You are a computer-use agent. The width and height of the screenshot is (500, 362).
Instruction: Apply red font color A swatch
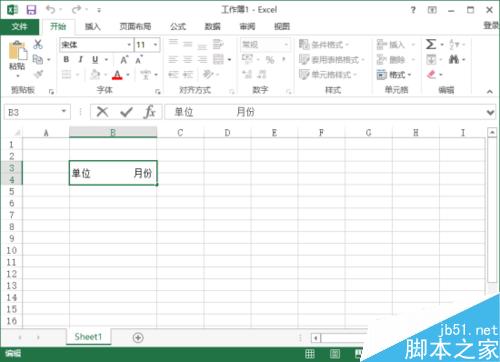click(117, 75)
